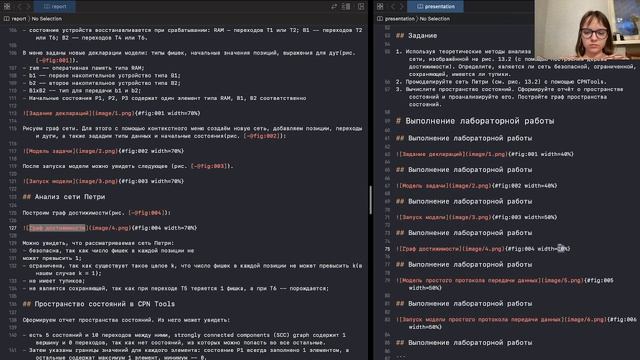The image size is (640, 360).
Task: Click 'Задание деклараций' line in presentation
Action: click(x=485, y=154)
